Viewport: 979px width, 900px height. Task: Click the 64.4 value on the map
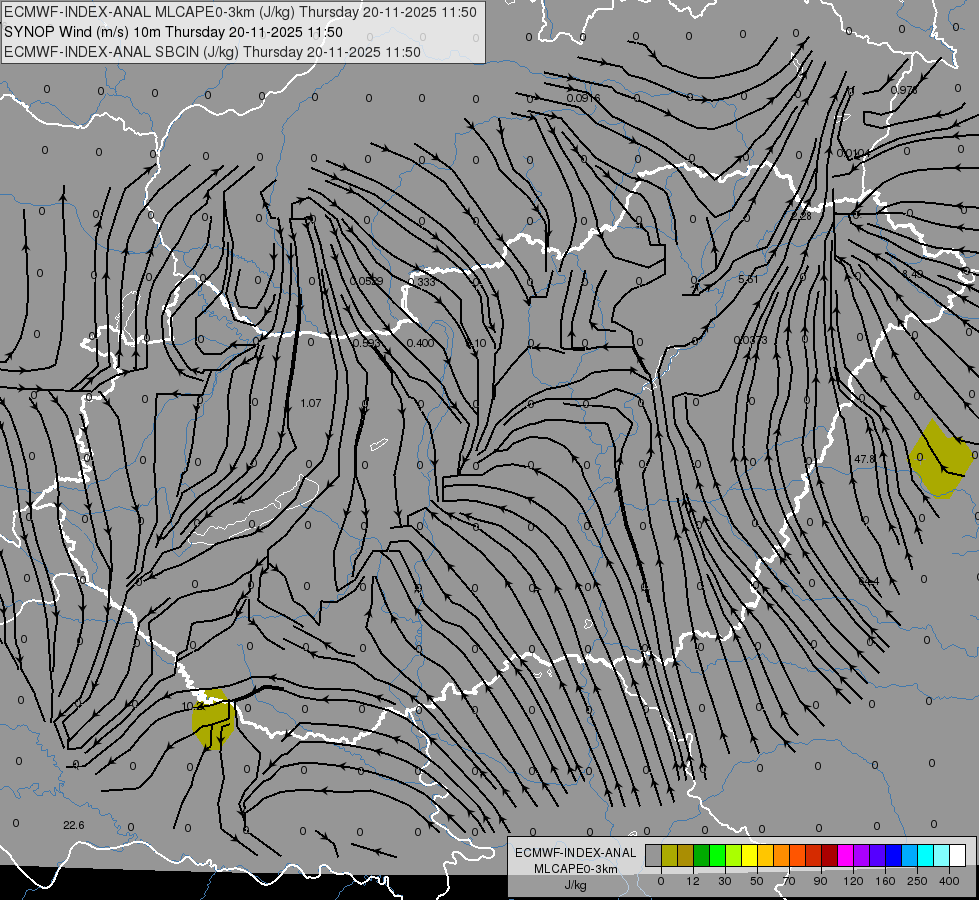(x=868, y=581)
